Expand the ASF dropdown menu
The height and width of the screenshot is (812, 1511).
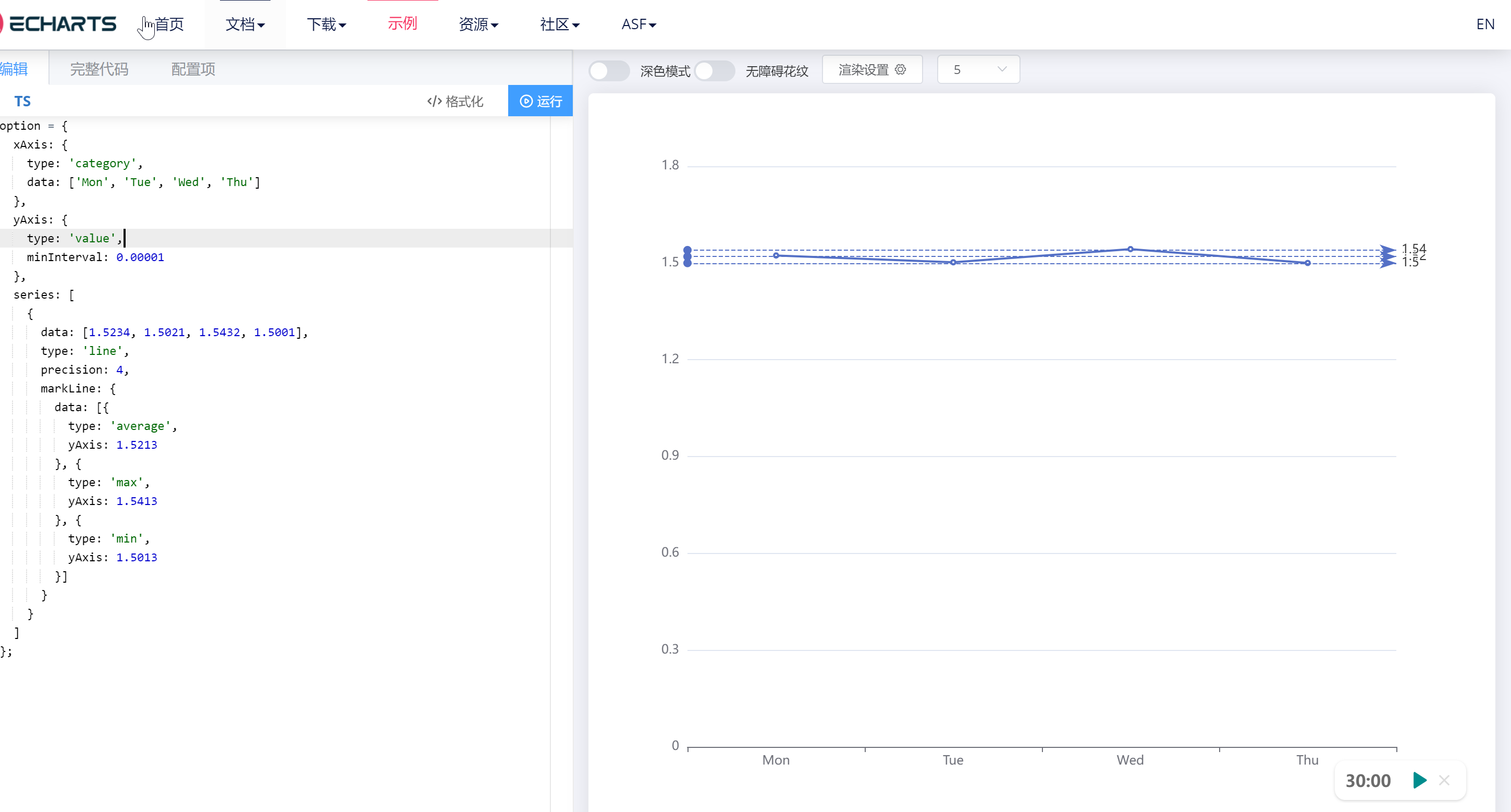pos(637,24)
